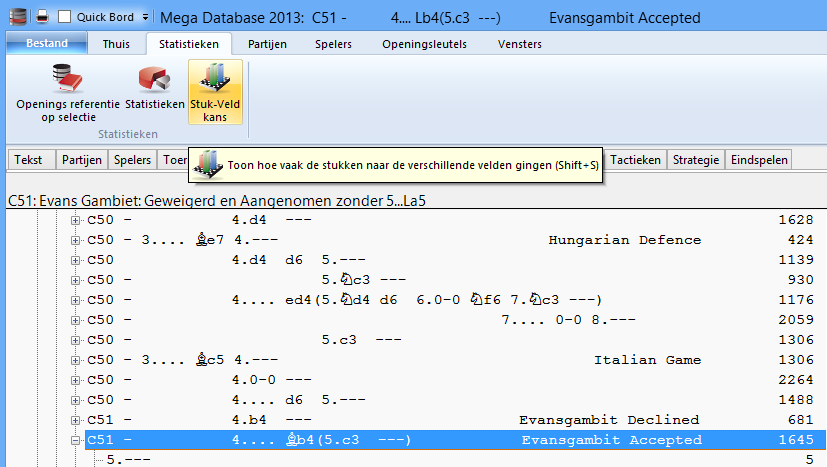Select the Statistieken ribbon tab
Screen dimensions: 827x467
tap(189, 44)
